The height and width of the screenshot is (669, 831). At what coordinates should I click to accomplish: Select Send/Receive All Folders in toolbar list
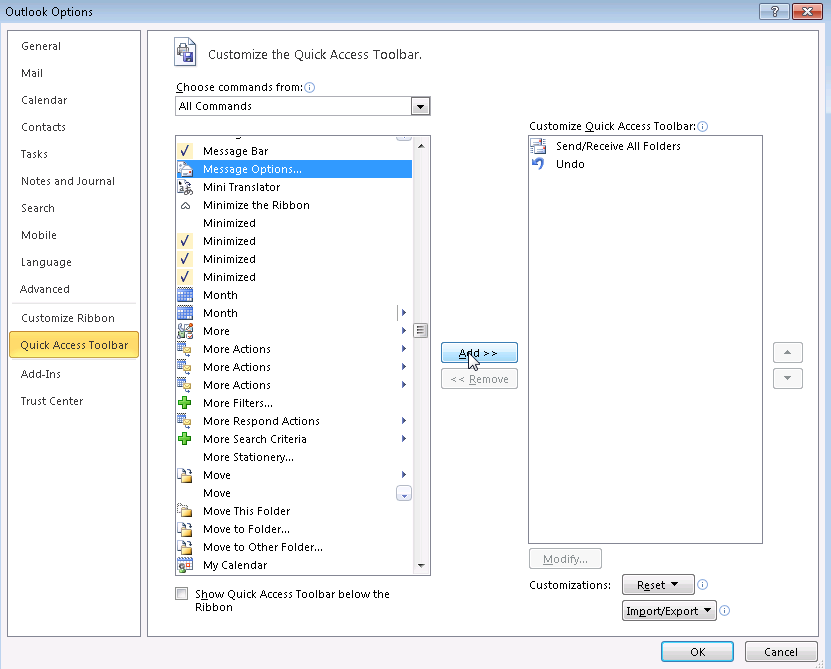pos(645,146)
